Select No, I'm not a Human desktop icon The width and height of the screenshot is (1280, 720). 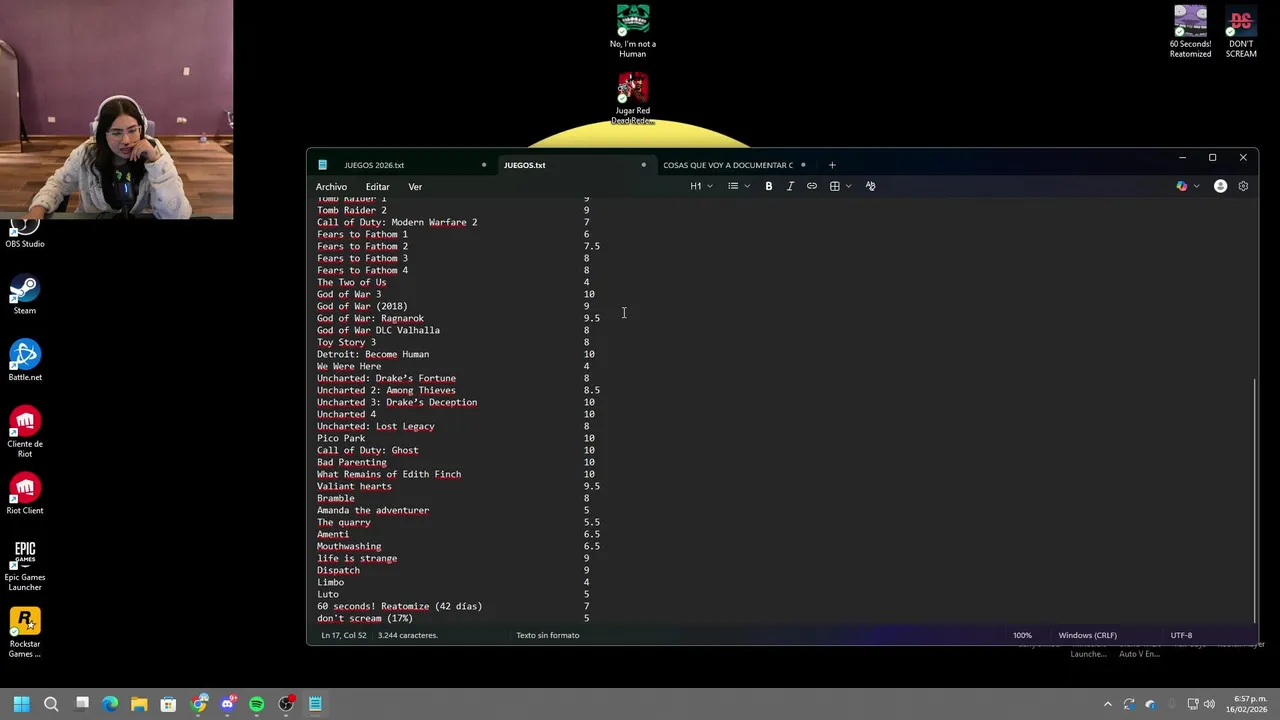(x=633, y=32)
